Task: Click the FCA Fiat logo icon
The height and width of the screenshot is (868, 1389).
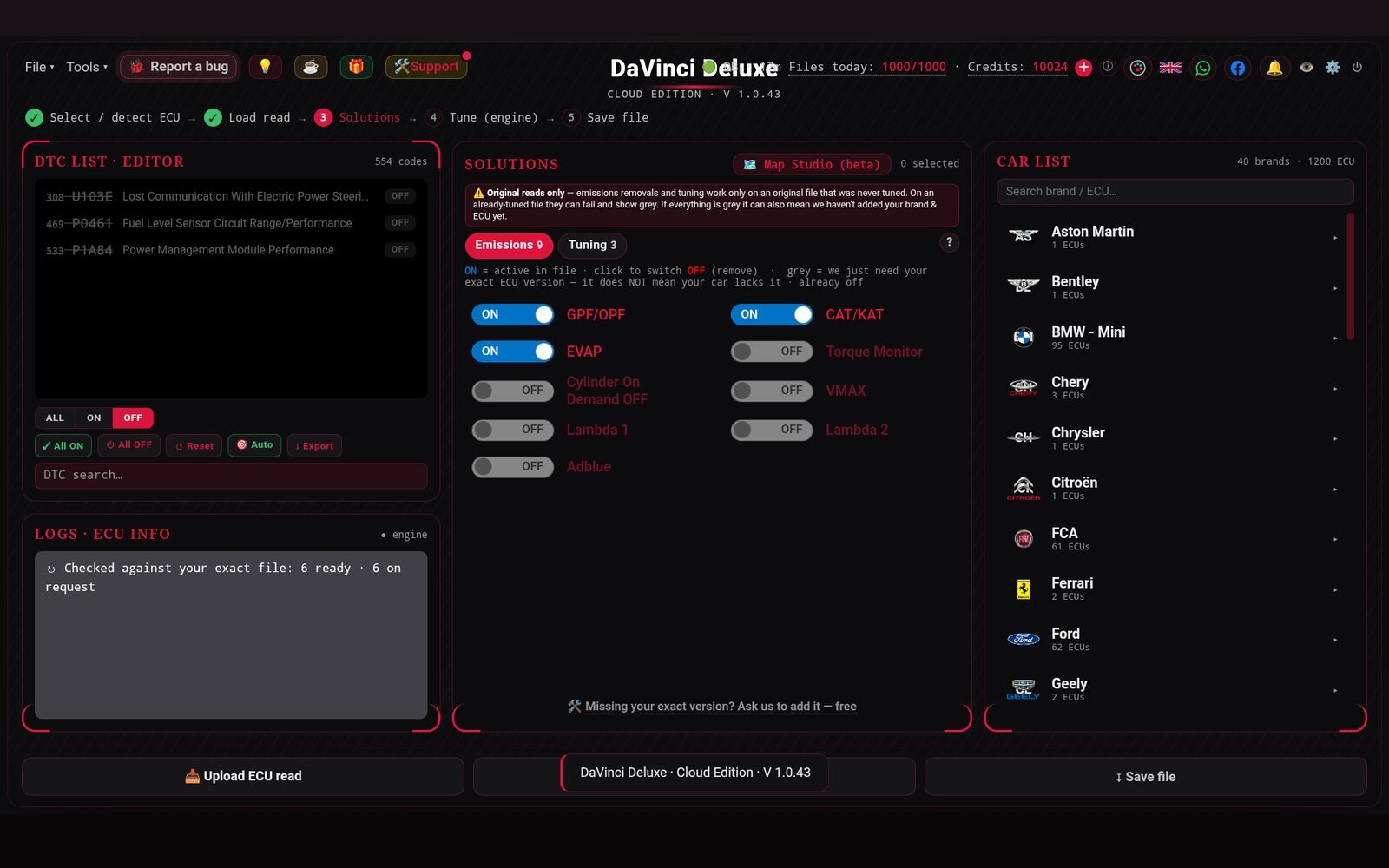Action: (1024, 538)
